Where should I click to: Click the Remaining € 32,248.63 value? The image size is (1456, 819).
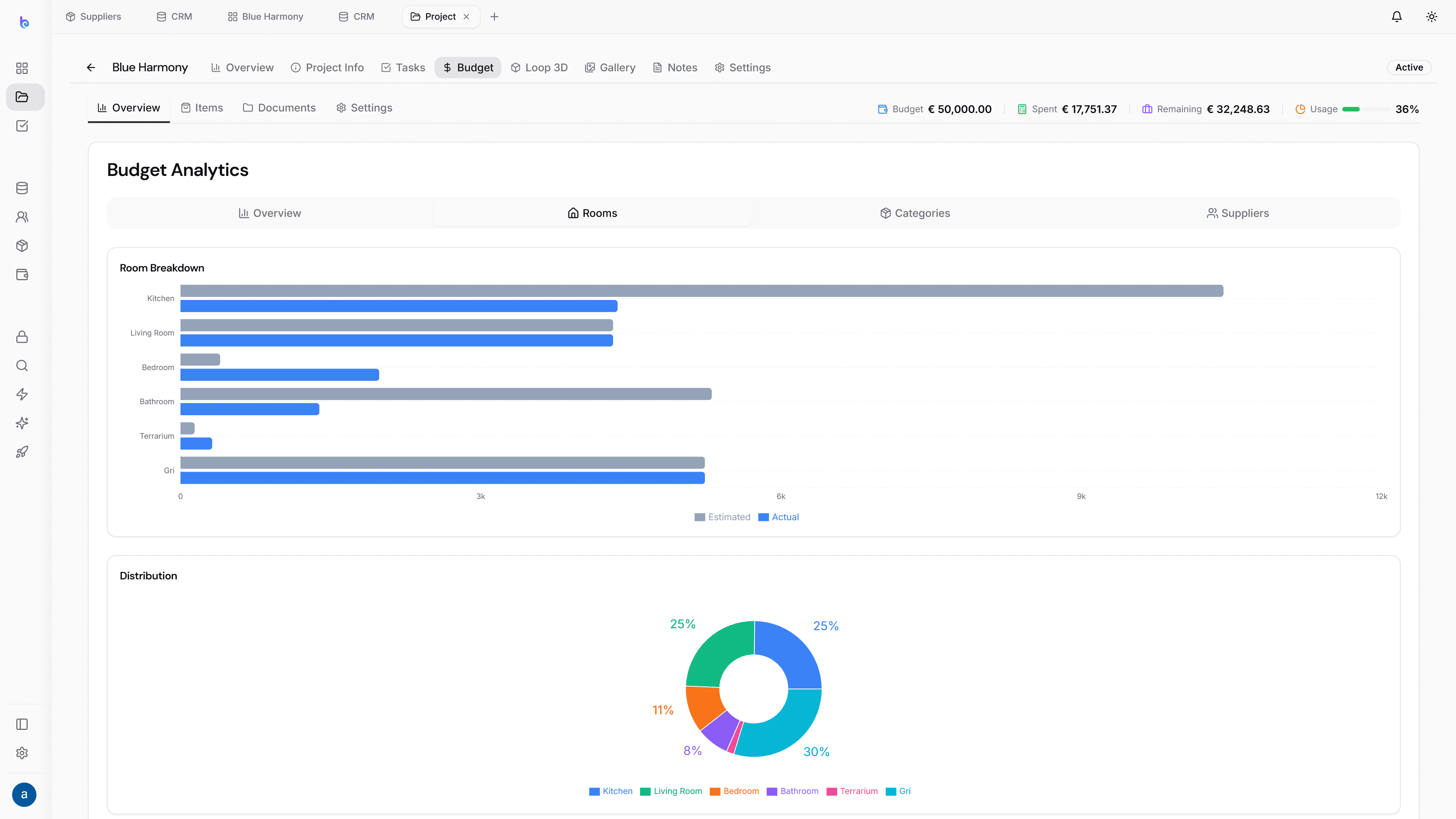(1238, 109)
